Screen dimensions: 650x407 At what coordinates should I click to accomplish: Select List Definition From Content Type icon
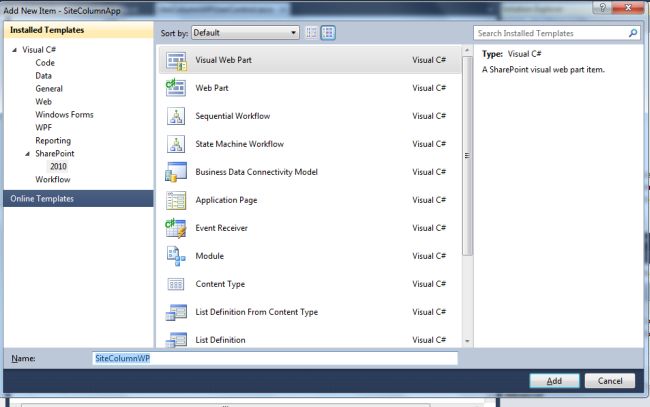click(176, 312)
